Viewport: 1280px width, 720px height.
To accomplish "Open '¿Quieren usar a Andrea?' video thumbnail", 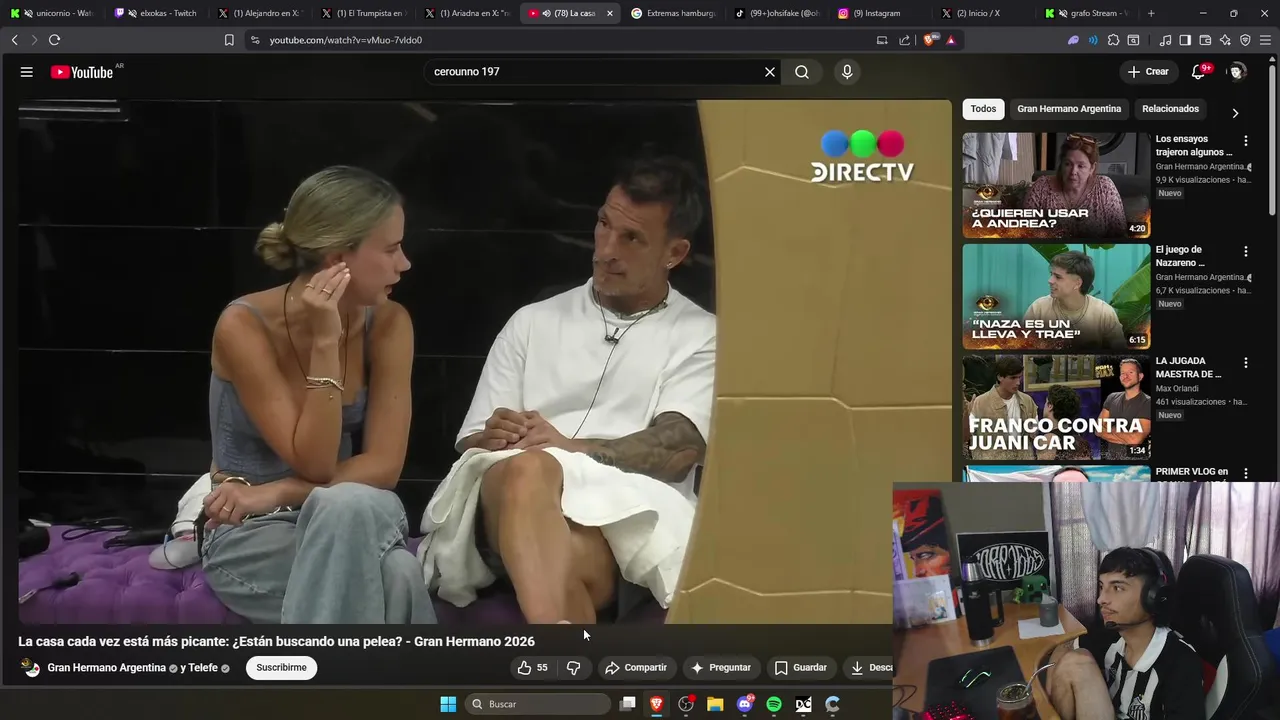I will point(1056,185).
